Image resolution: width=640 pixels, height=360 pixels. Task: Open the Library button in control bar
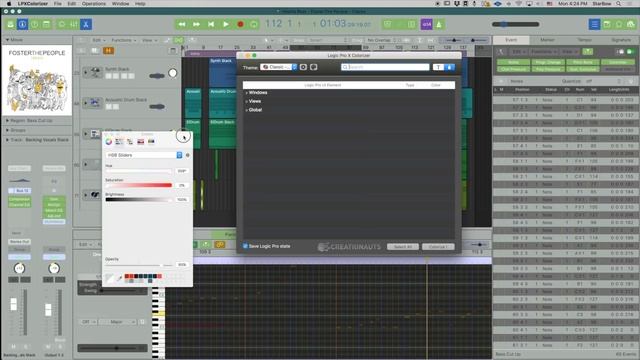click(x=10, y=24)
